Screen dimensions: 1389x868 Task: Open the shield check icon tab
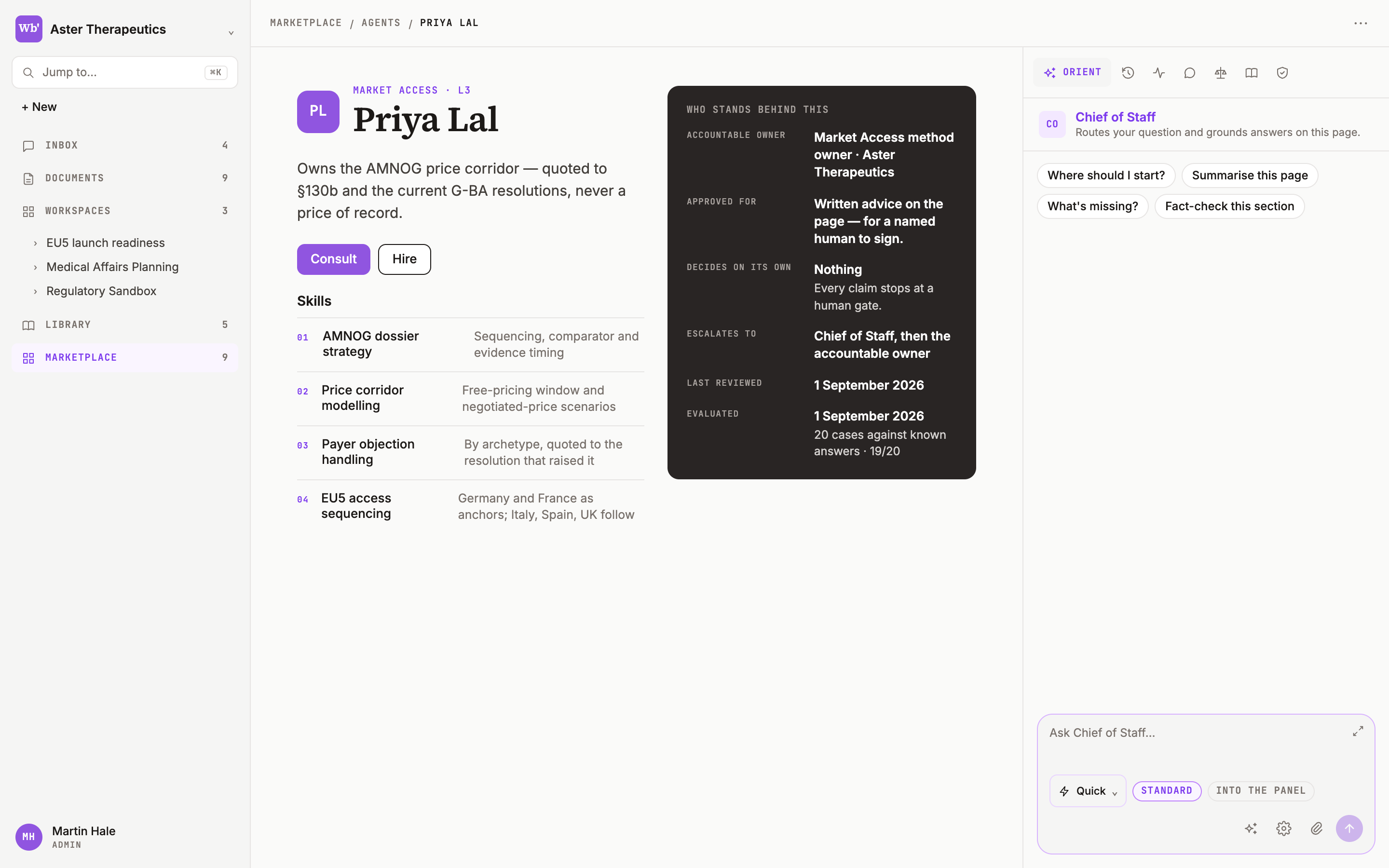(x=1282, y=73)
